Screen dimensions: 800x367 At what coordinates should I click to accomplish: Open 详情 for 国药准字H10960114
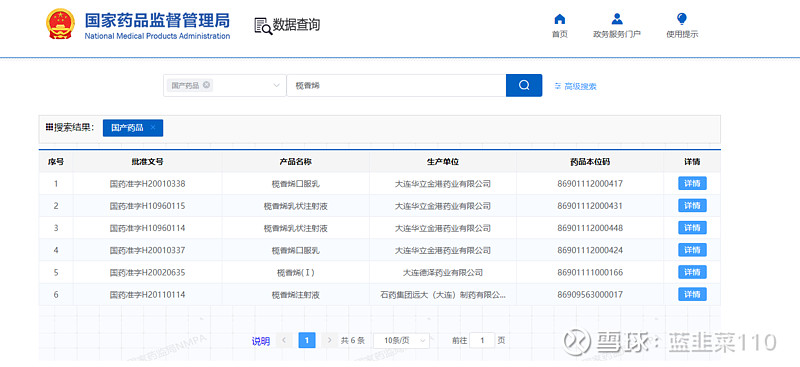coord(692,228)
